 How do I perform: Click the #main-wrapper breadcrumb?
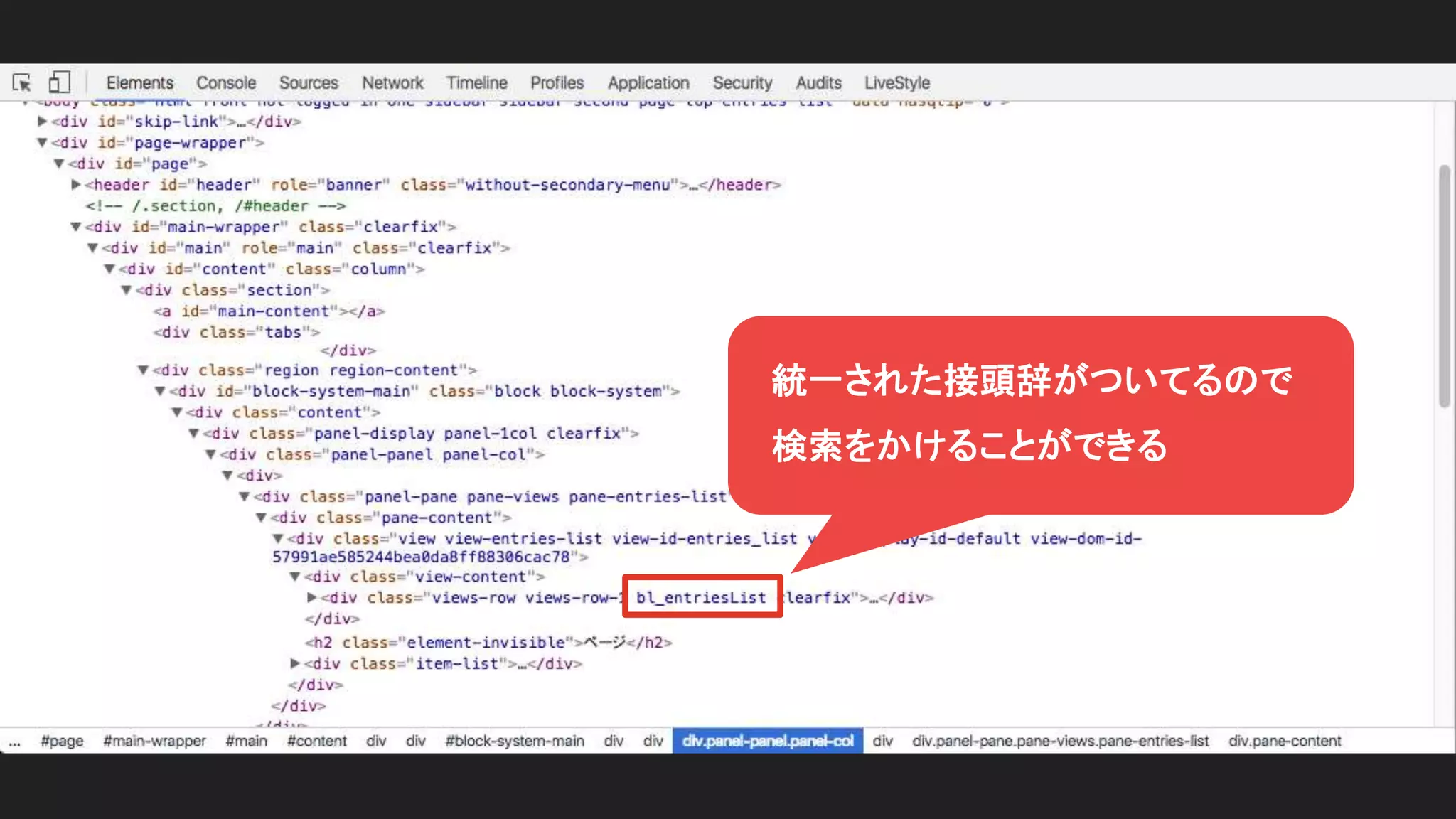(154, 741)
